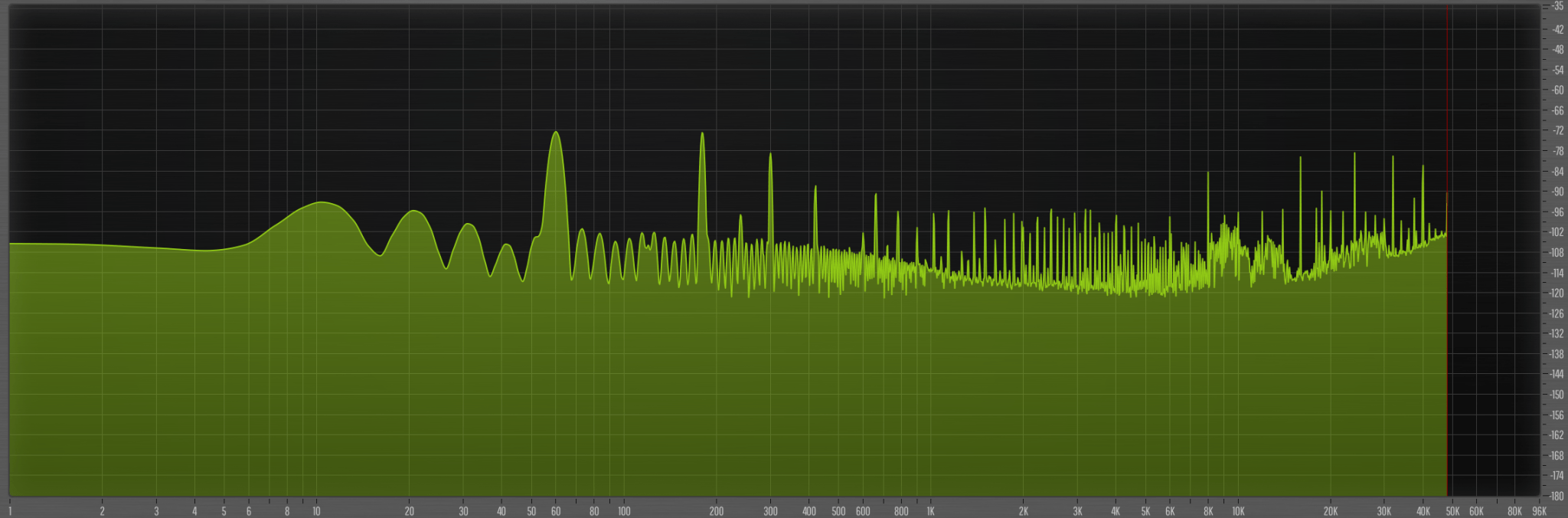
Task: Click the 600 Hz frequency axis label
Action: [x=863, y=511]
